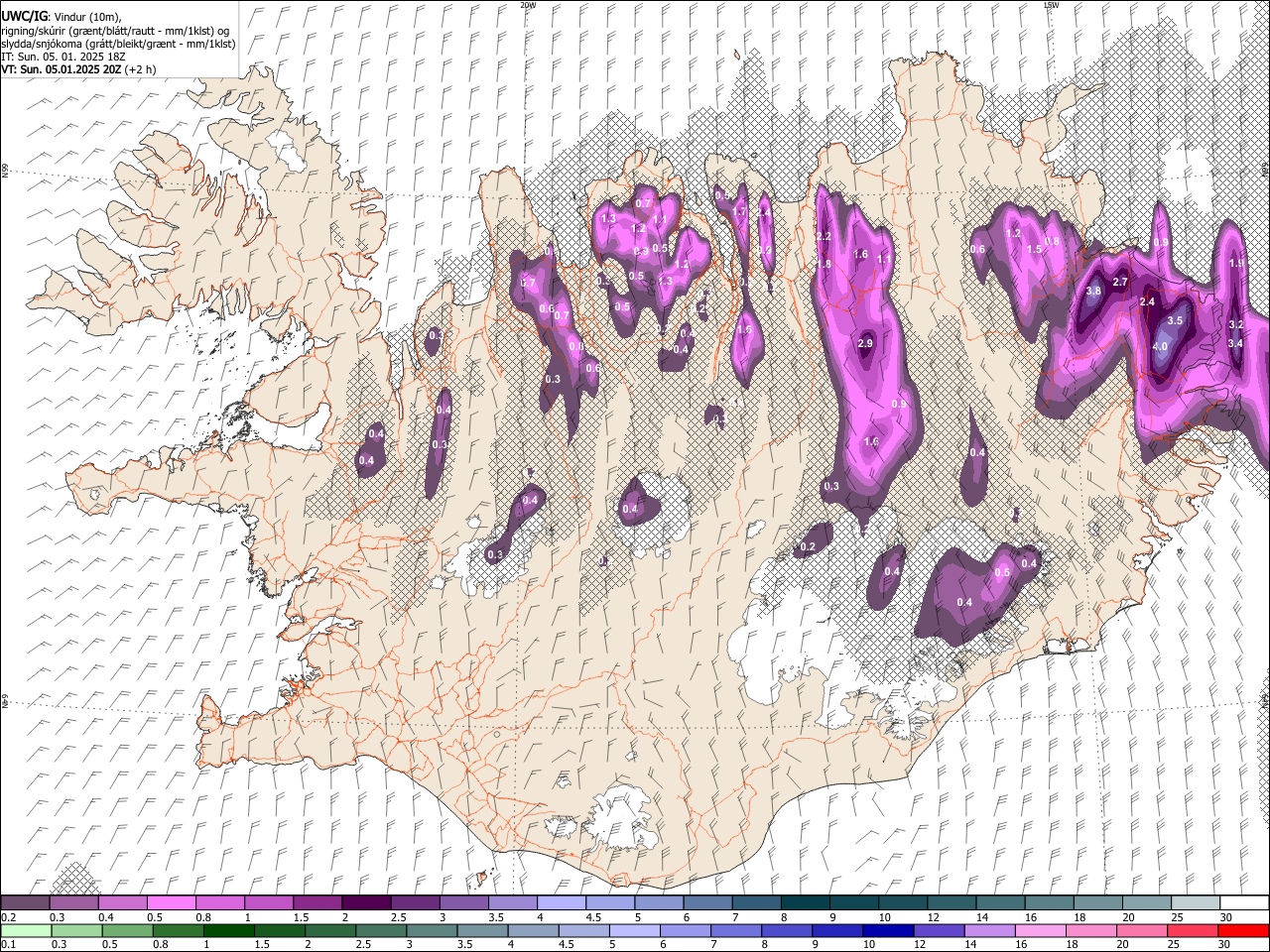Select bottom-row swatch between 4 and 4.5
The height and width of the screenshot is (952, 1270).
pyautogui.click(x=534, y=930)
